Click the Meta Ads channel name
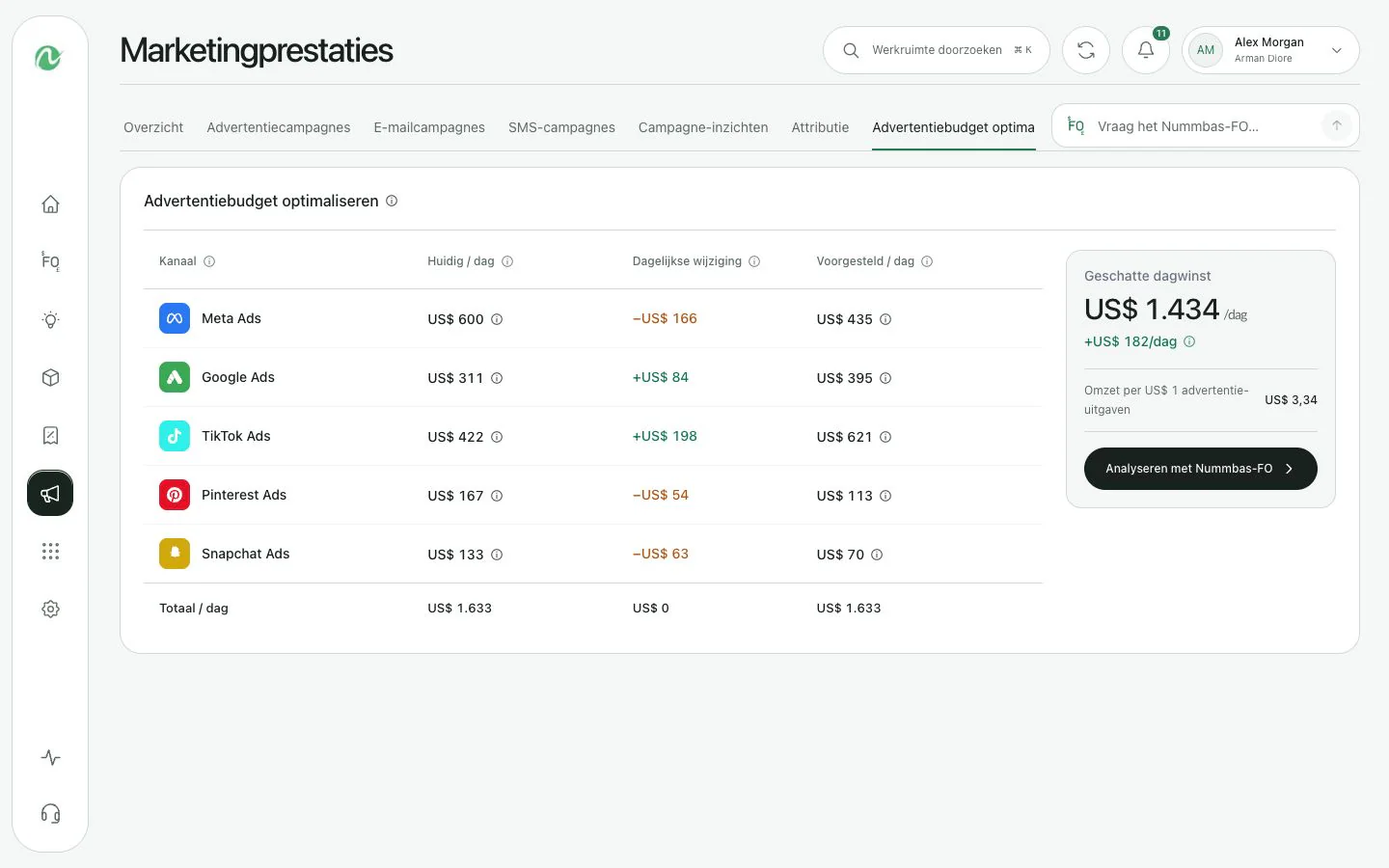The width and height of the screenshot is (1389, 868). 231,318
